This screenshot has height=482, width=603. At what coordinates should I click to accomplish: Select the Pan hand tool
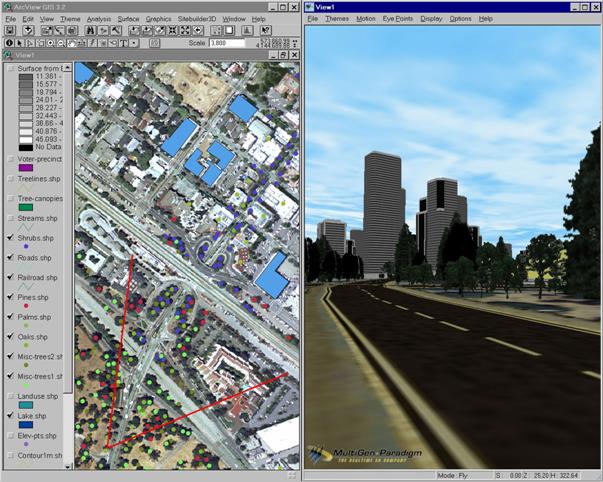(x=71, y=43)
